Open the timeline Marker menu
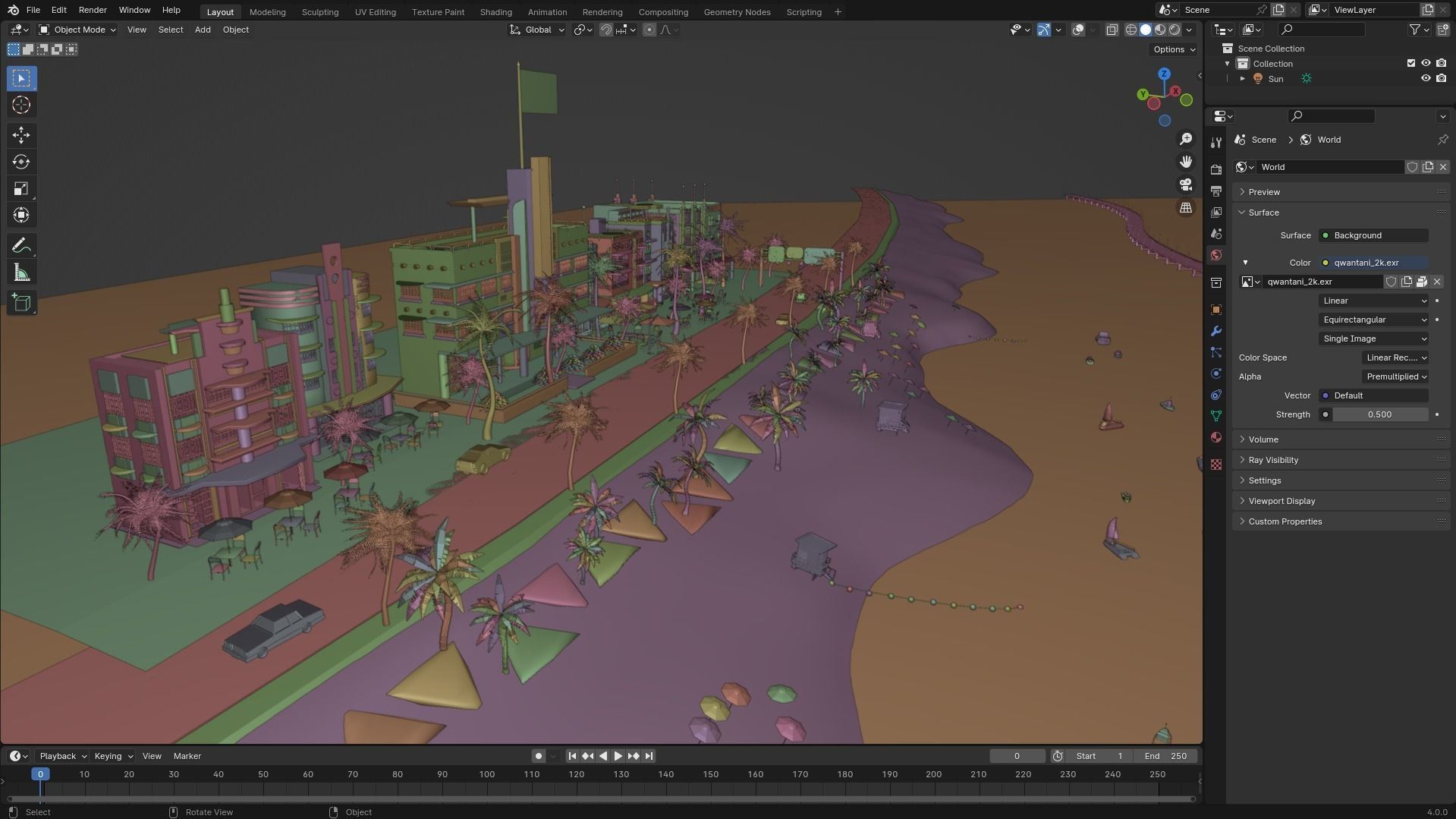Screen dimensions: 1456x819 coord(187,756)
